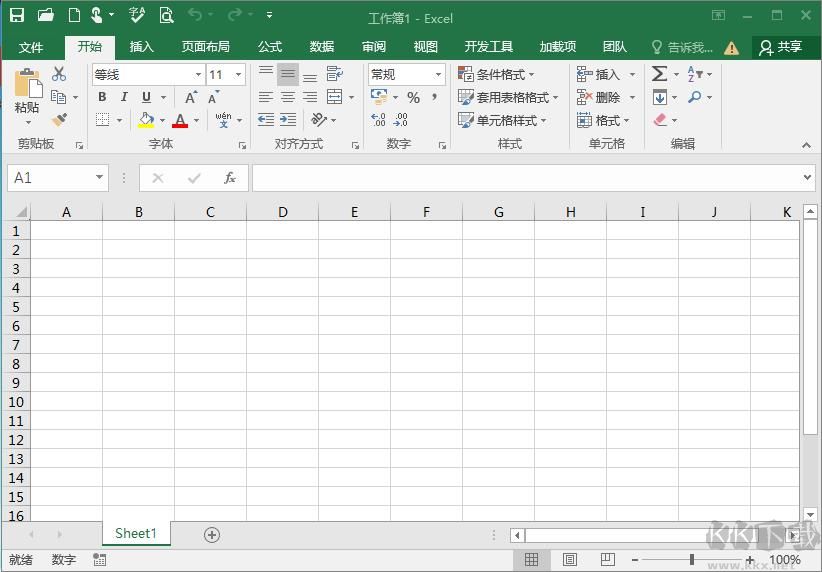Select the Sheet1 worksheet tab

click(136, 534)
